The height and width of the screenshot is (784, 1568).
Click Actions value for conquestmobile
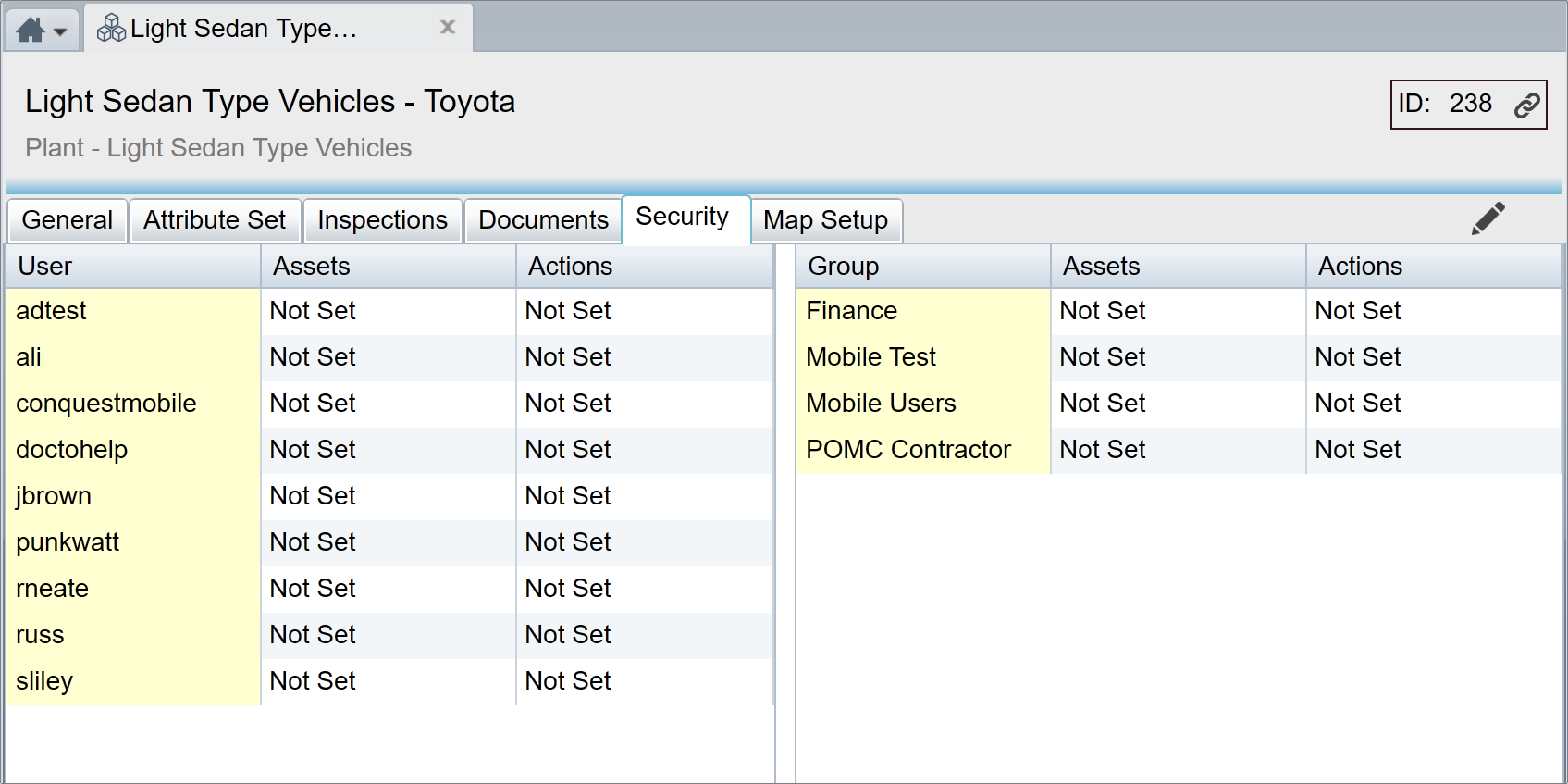tap(645, 404)
